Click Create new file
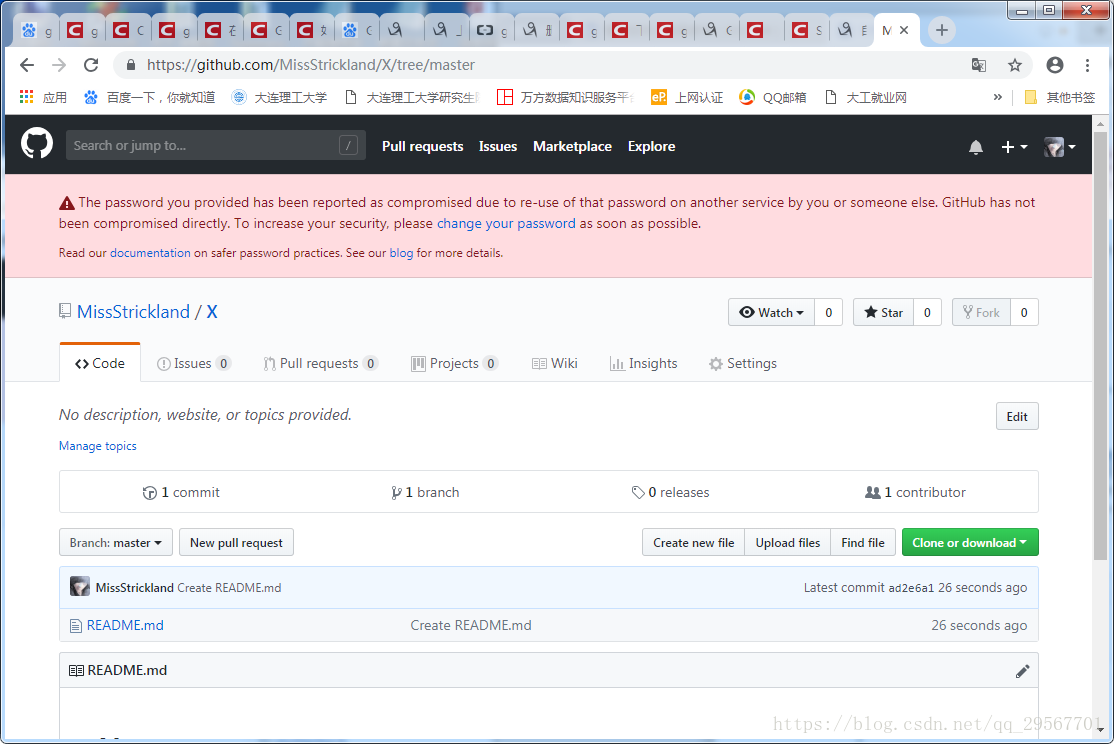 point(693,542)
